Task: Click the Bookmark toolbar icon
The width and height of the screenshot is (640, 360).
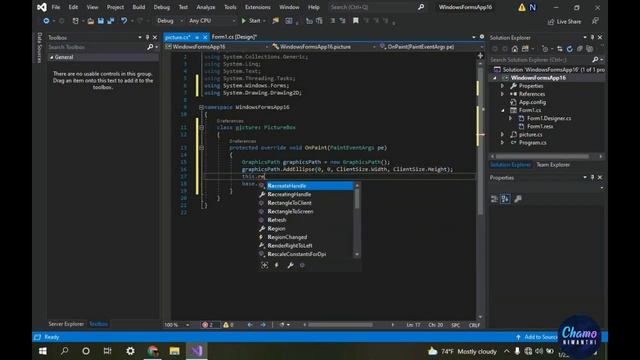Action: point(356,21)
